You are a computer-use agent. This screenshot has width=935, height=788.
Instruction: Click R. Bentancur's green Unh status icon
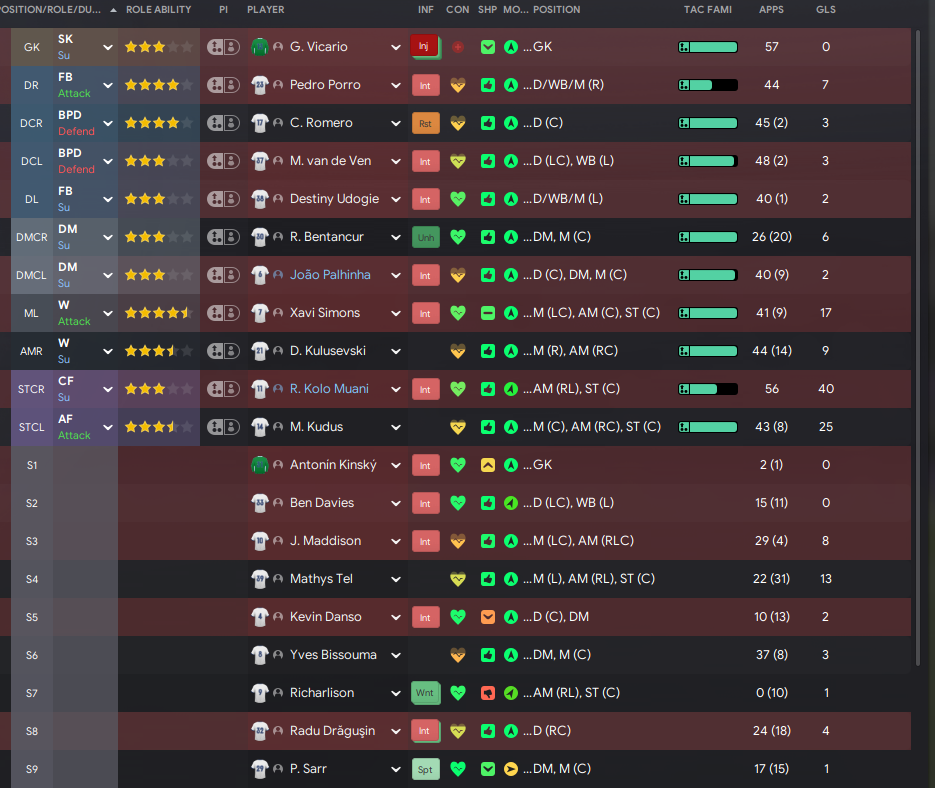coord(425,237)
